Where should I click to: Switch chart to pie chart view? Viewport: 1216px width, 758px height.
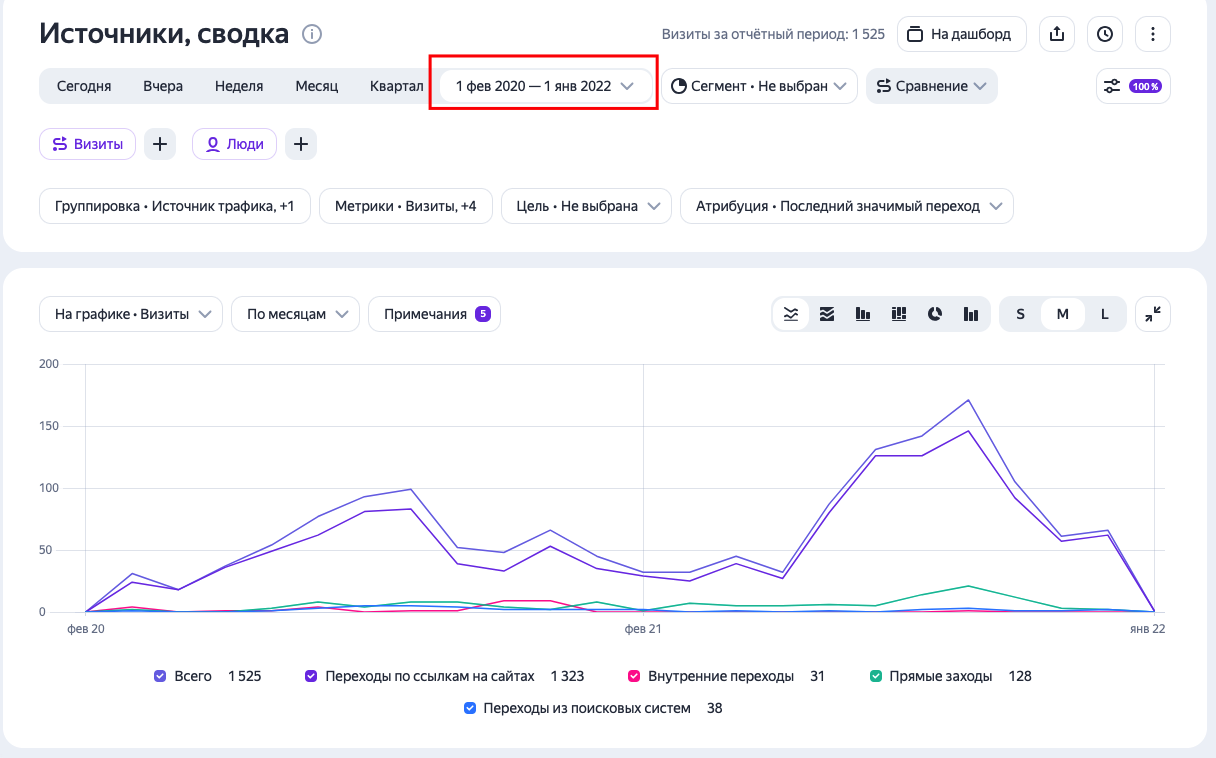pos(935,314)
